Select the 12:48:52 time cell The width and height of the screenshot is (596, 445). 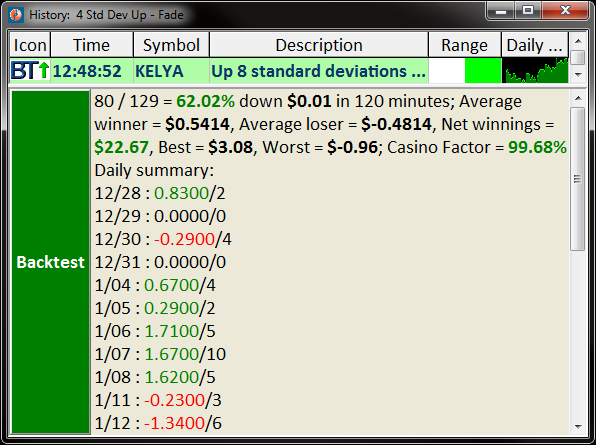(x=92, y=71)
